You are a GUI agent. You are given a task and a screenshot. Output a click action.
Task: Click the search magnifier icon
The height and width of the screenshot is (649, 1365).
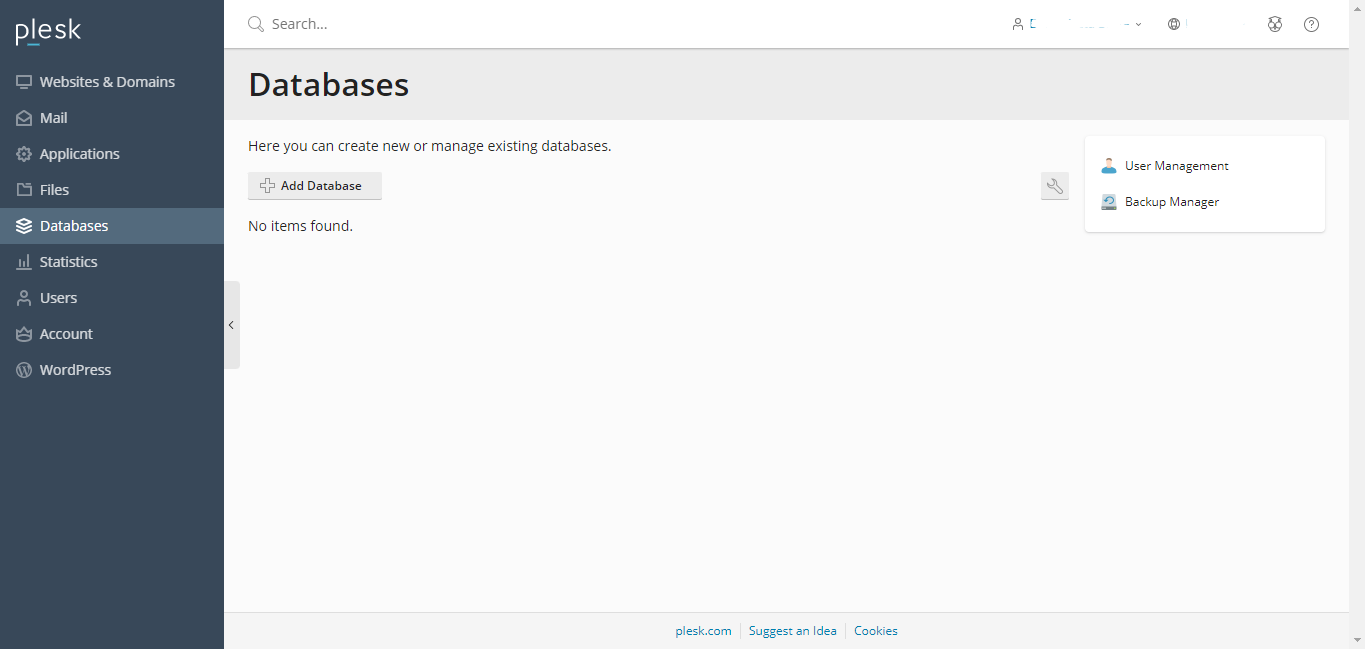point(256,24)
